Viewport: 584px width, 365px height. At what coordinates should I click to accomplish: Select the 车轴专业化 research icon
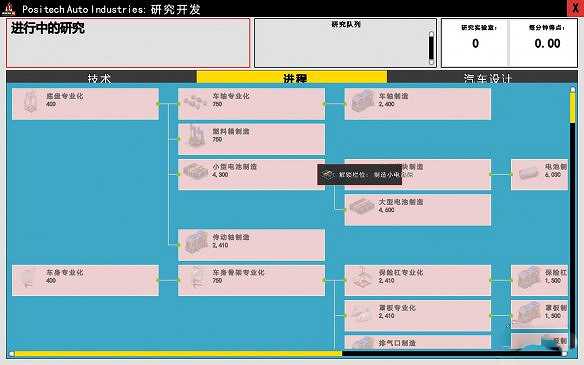196,102
